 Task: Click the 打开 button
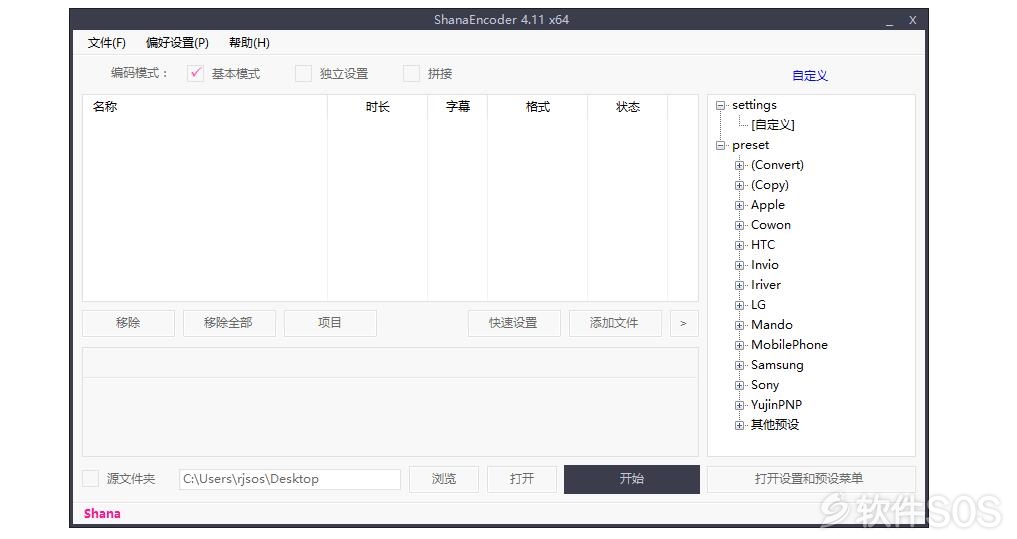point(522,479)
